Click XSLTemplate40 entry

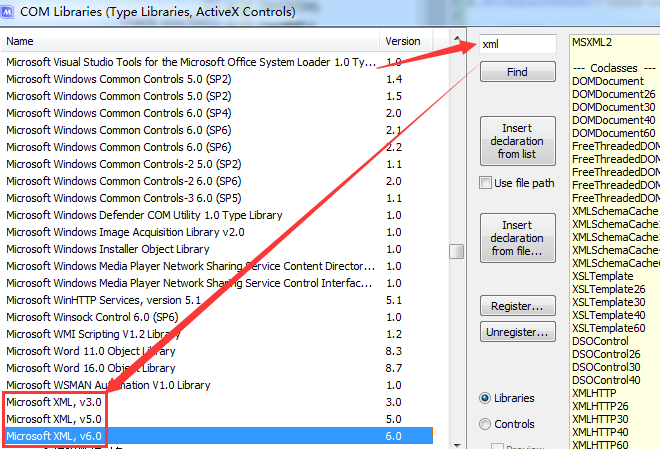(x=609, y=315)
